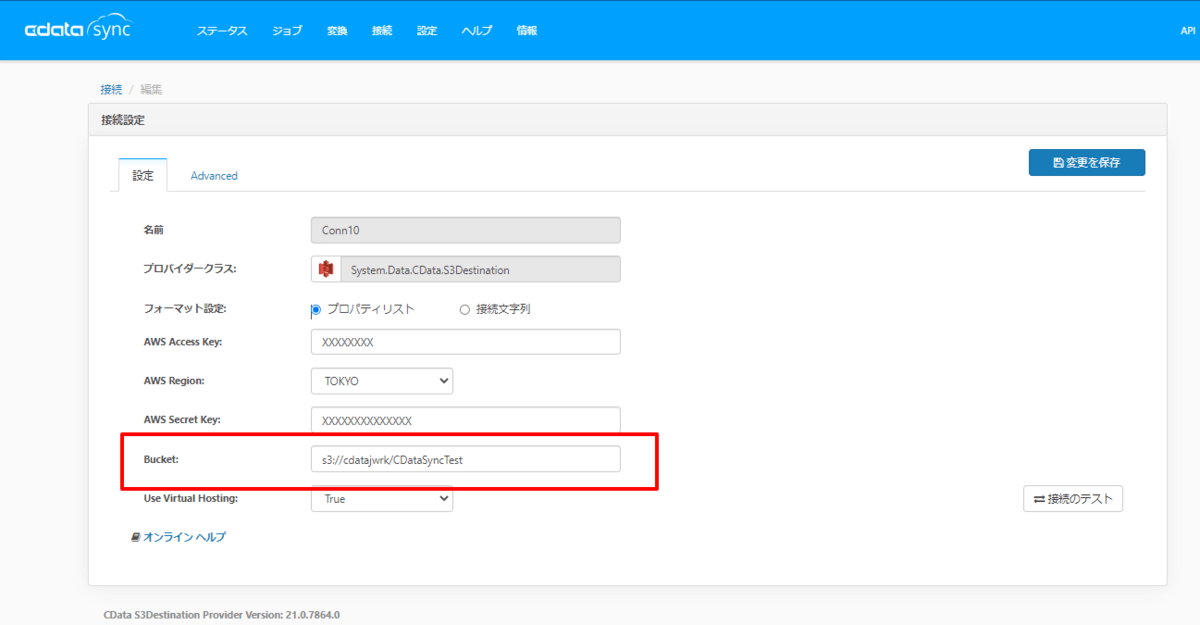This screenshot has height=625, width=1200.
Task: Click the CData Sync logo
Action: pos(77,30)
